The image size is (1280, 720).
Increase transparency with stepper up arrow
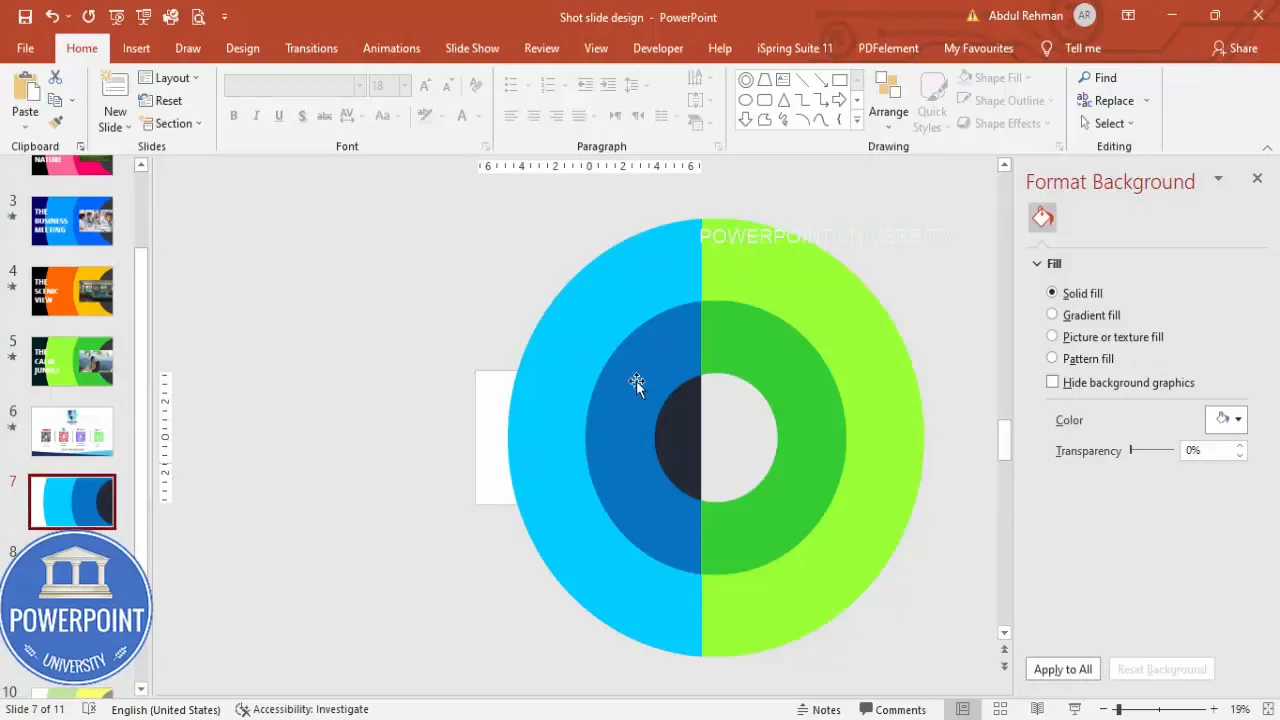pyautogui.click(x=1240, y=446)
